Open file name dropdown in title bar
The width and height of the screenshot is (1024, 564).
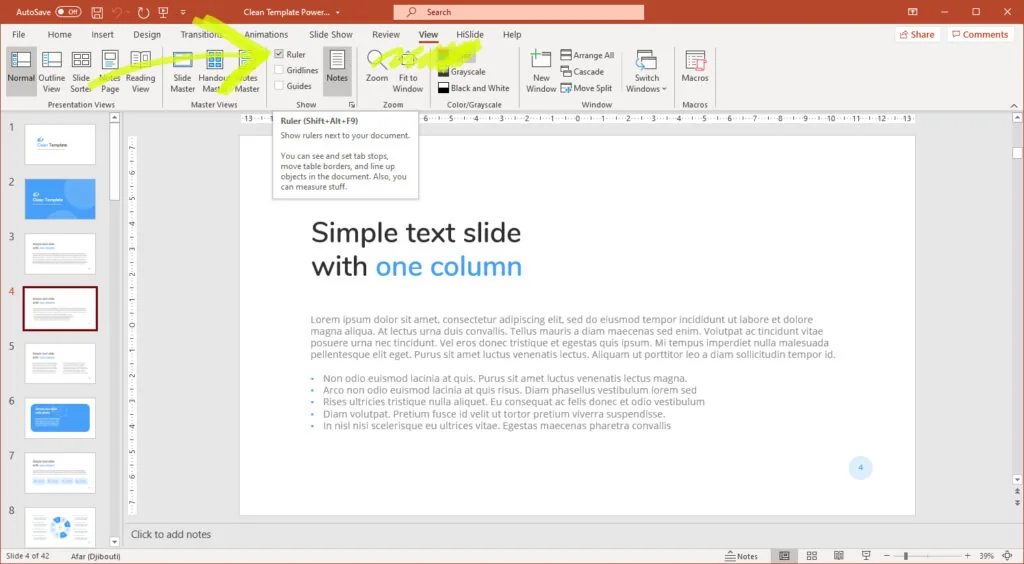338,12
